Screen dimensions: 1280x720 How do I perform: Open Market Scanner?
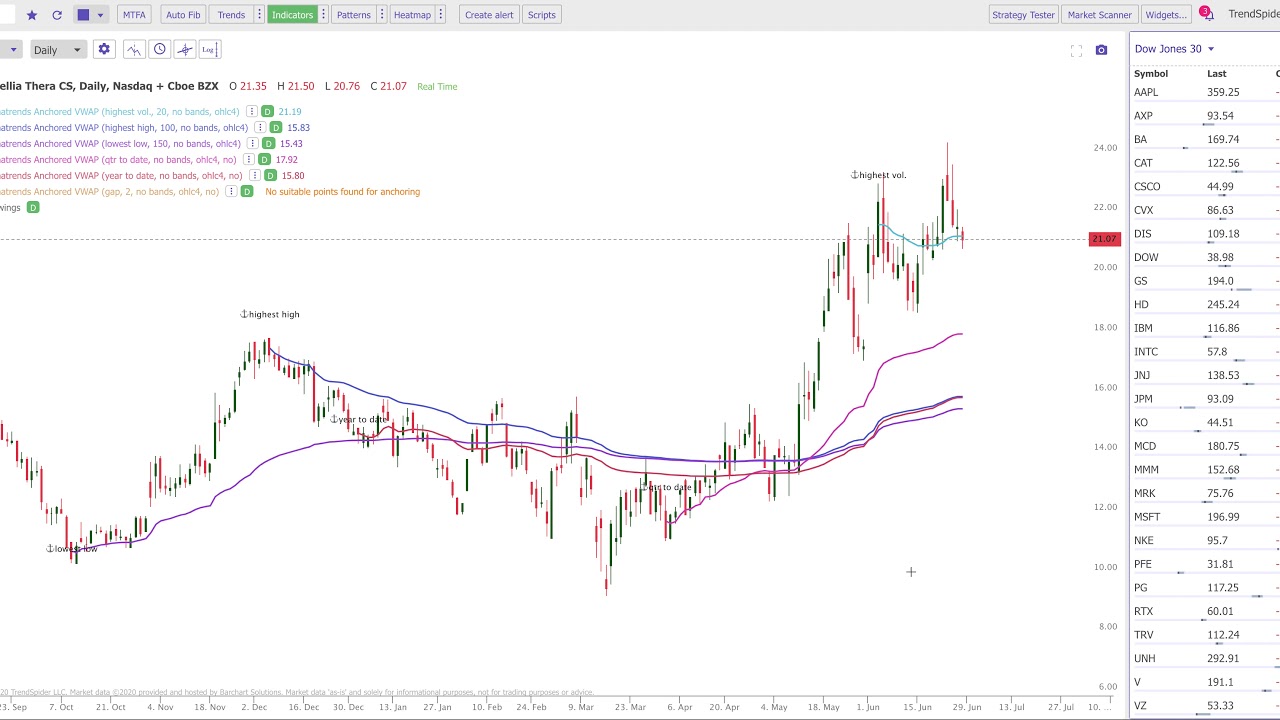1099,15
